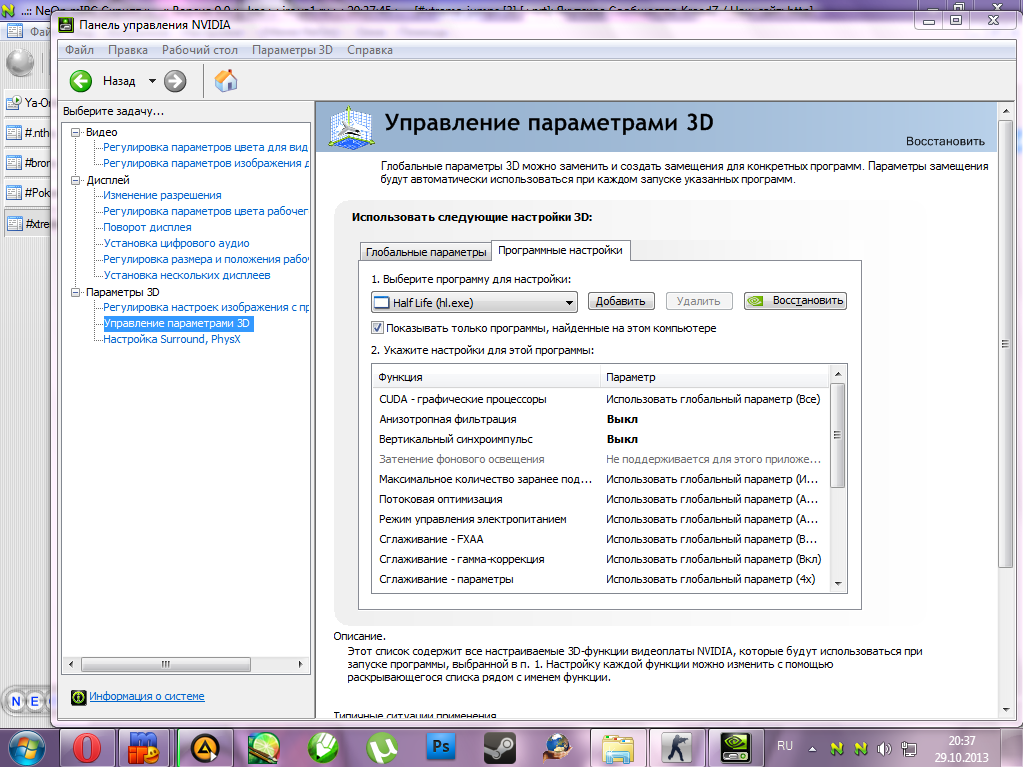Click the Режим управления электропитанием parameter value
This screenshot has height=767, width=1023.
[x=712, y=520]
